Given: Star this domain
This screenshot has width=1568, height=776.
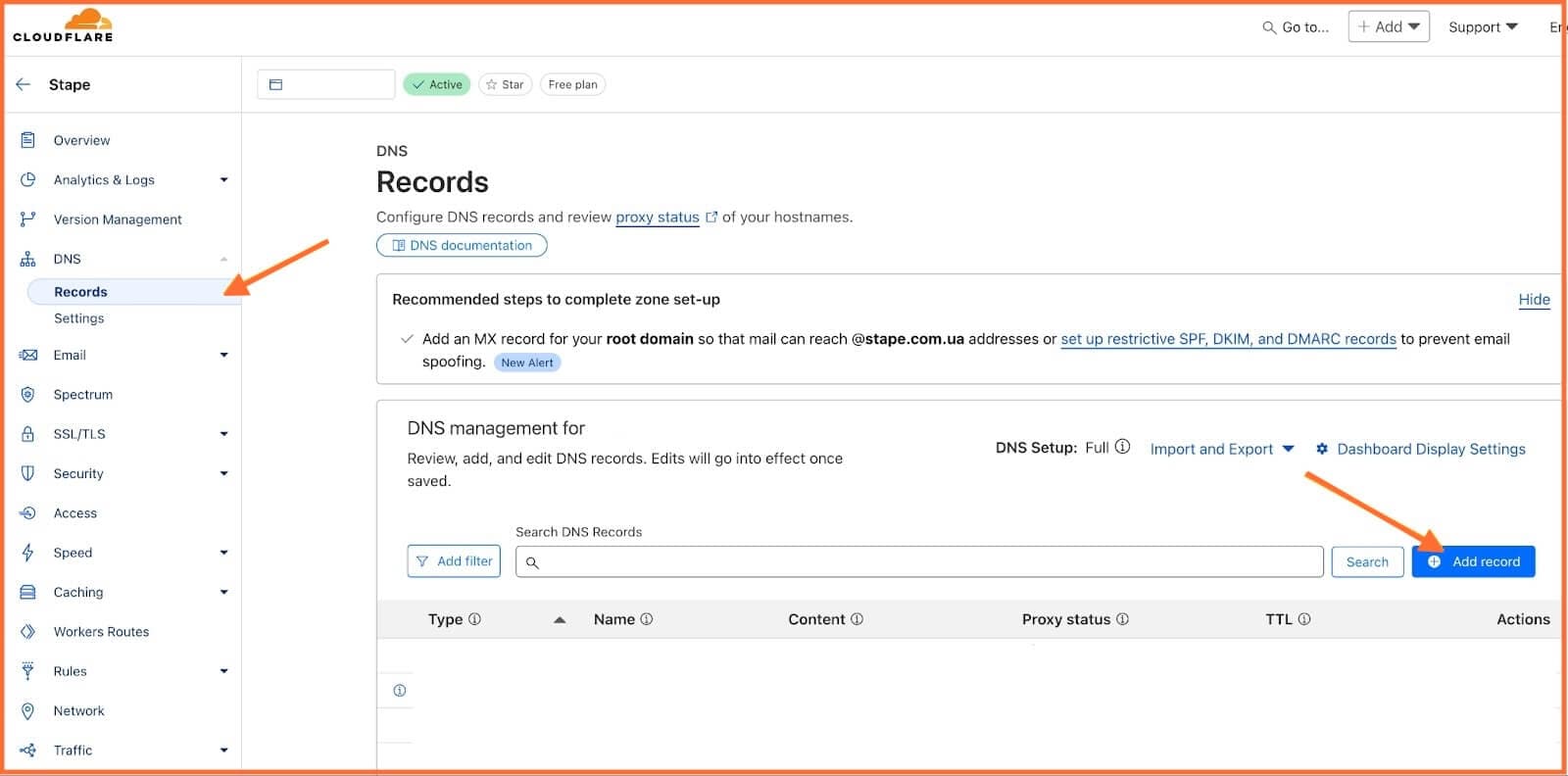Looking at the screenshot, I should (x=505, y=84).
